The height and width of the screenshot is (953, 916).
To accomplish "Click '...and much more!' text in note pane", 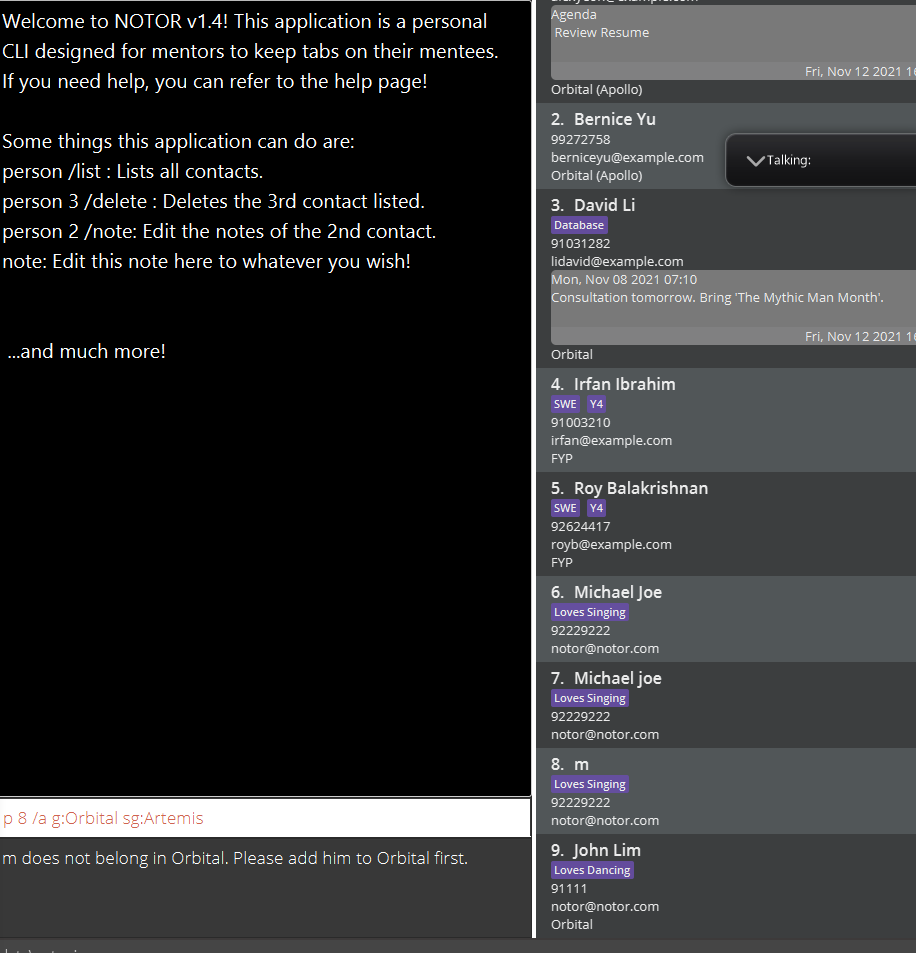I will click(86, 351).
